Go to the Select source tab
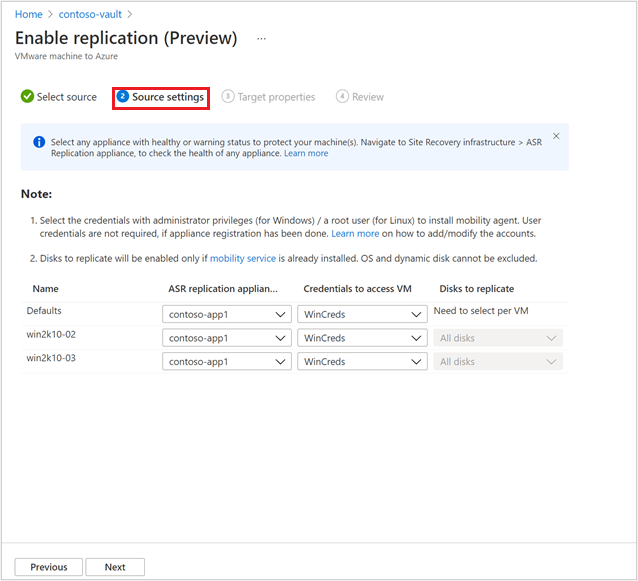Screen dimensions: 638x581 (x=66, y=97)
